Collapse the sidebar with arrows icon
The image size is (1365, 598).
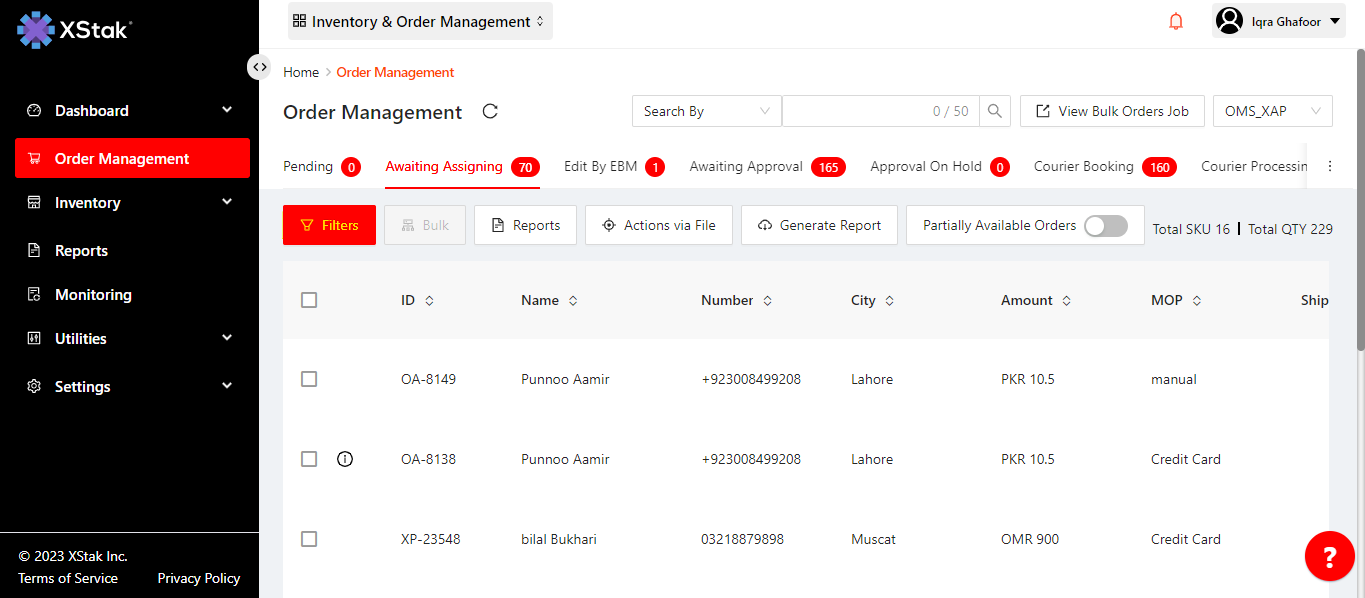pyautogui.click(x=259, y=67)
